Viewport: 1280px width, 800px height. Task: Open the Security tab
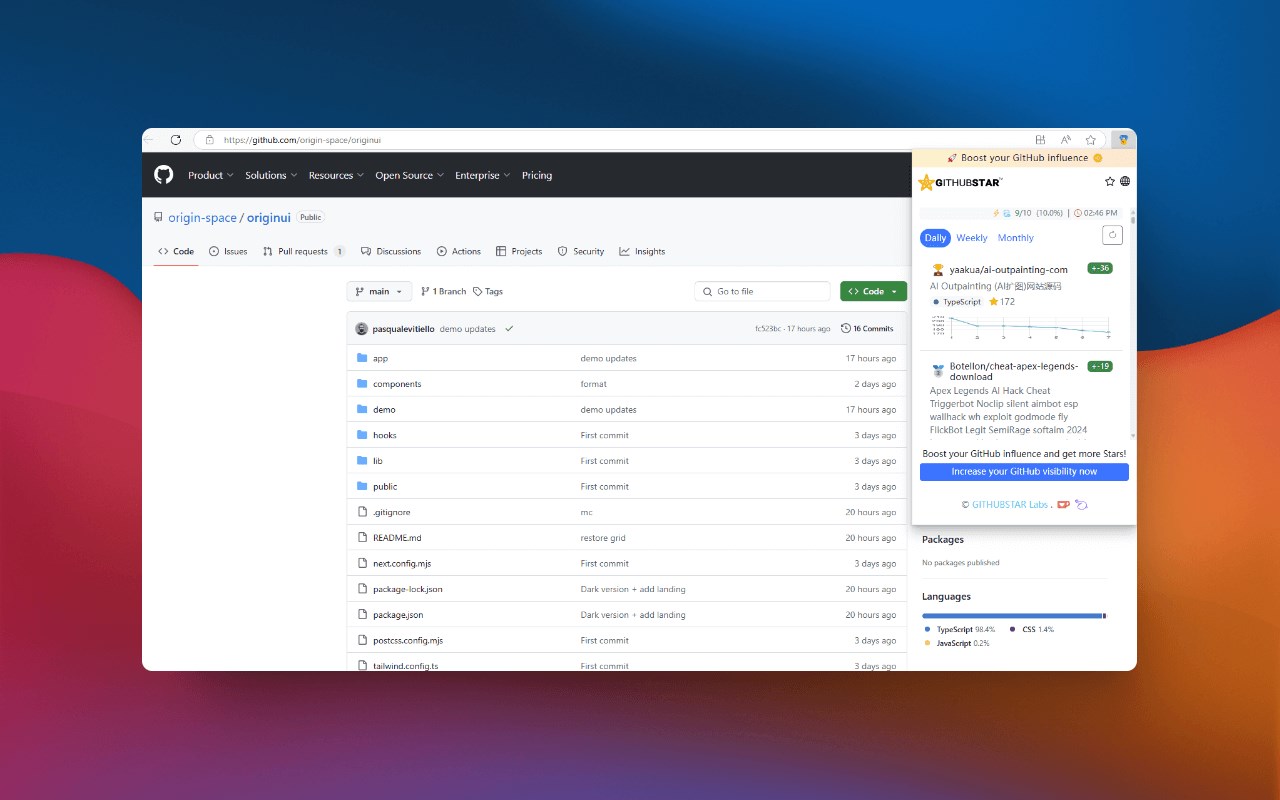coord(581,252)
